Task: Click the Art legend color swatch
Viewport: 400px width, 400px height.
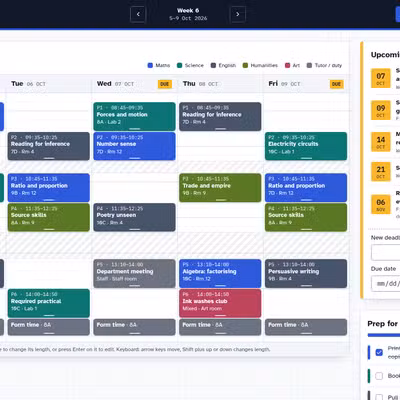Action: (x=287, y=65)
